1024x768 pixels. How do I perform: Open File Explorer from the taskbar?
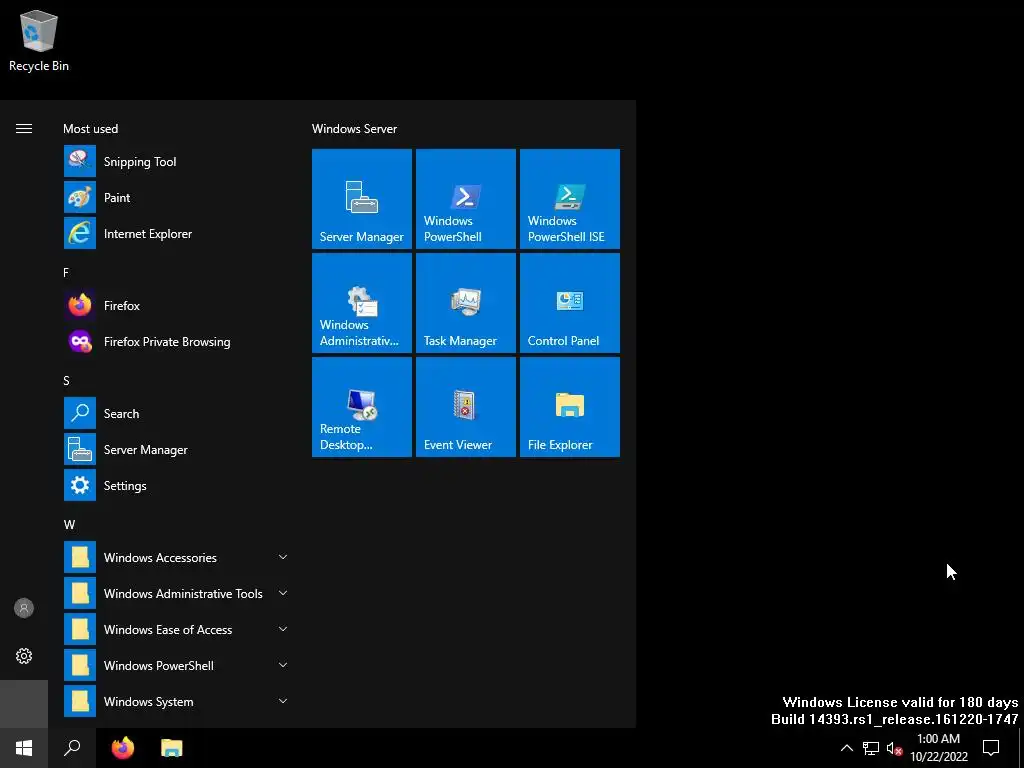(172, 748)
